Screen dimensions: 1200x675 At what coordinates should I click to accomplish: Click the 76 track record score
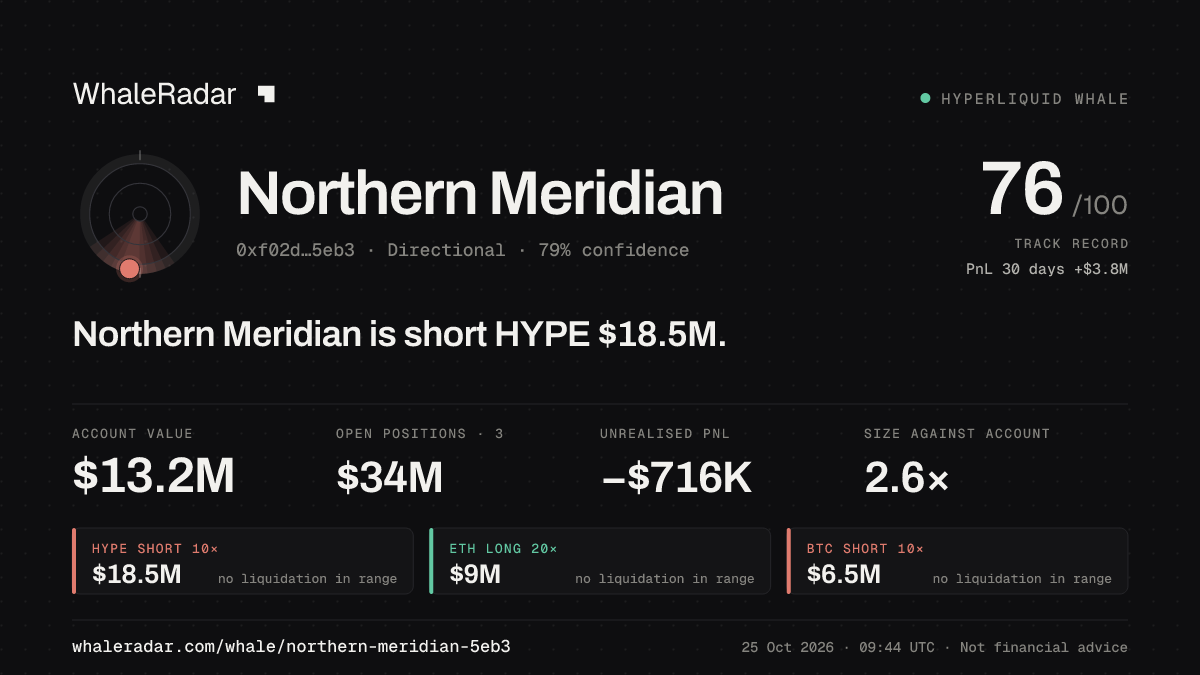coord(1022,190)
